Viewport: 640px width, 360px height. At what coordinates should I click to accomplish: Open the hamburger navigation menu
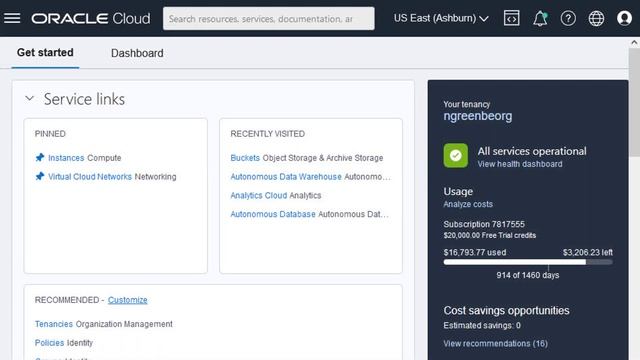click(x=12, y=18)
